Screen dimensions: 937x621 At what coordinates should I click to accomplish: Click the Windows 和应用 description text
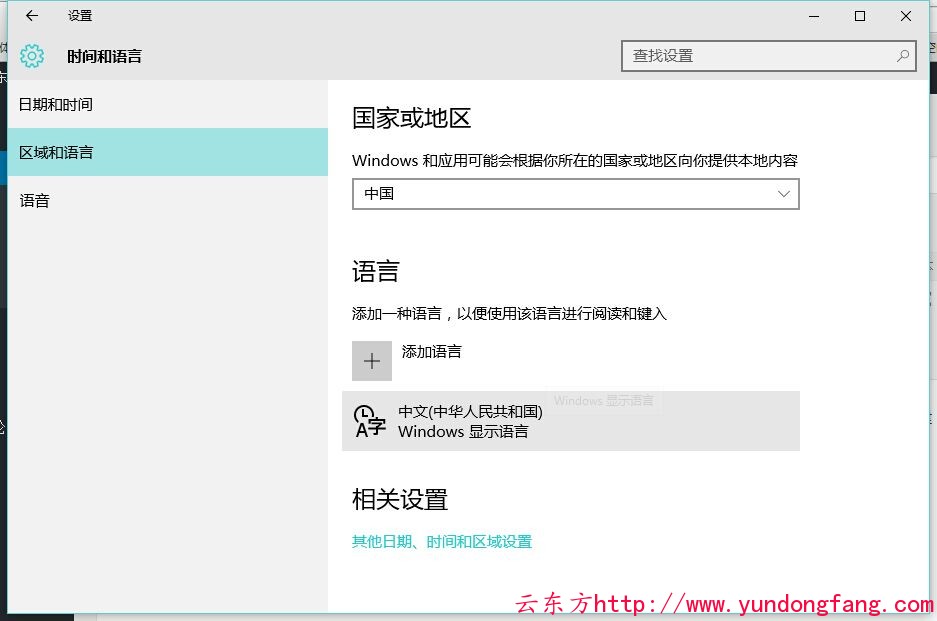pos(575,161)
